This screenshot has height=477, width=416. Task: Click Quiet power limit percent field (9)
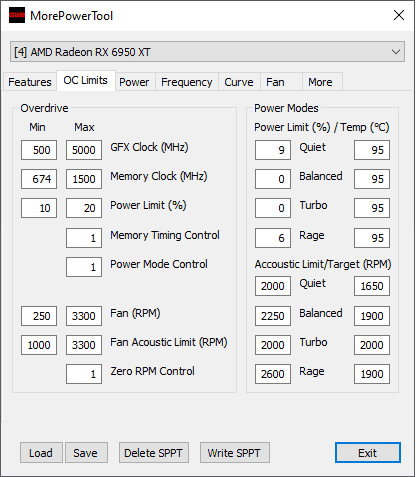pyautogui.click(x=273, y=150)
